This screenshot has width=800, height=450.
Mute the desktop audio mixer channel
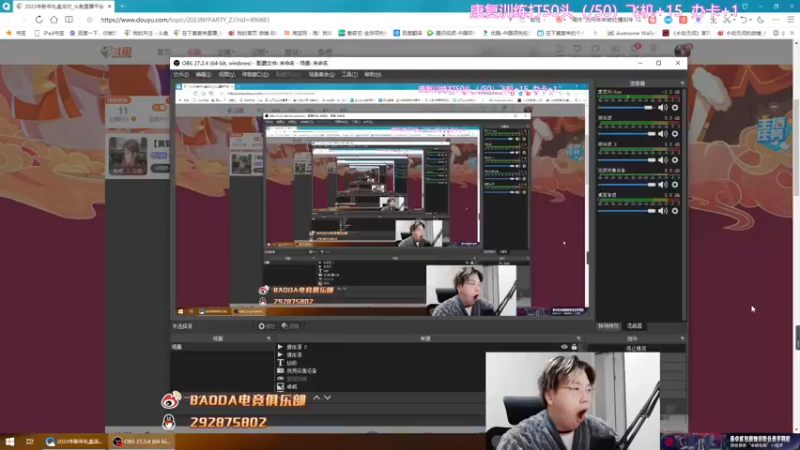pos(662,211)
